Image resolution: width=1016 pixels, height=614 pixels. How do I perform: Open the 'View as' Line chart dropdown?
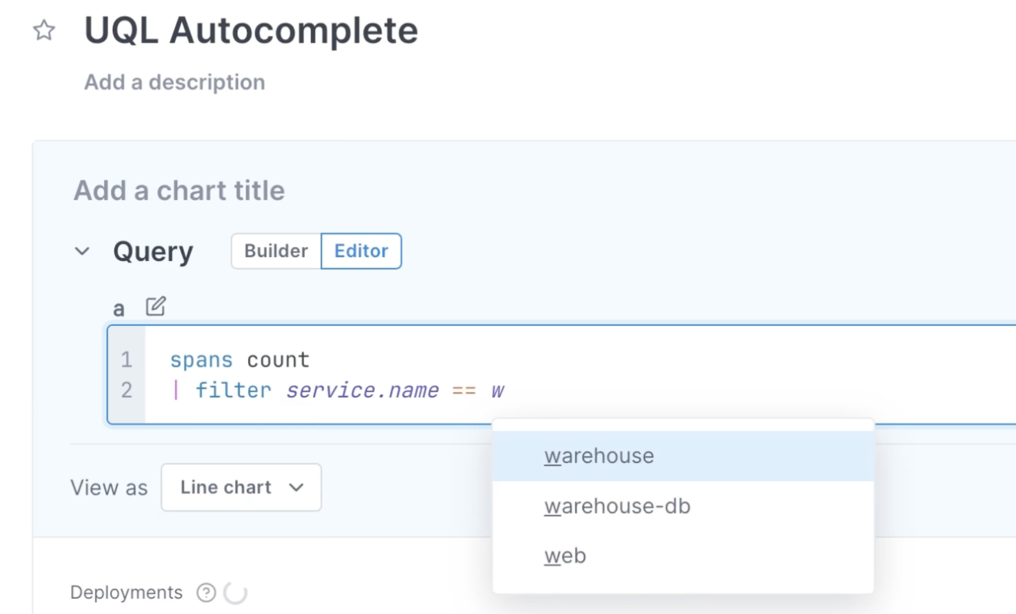240,487
